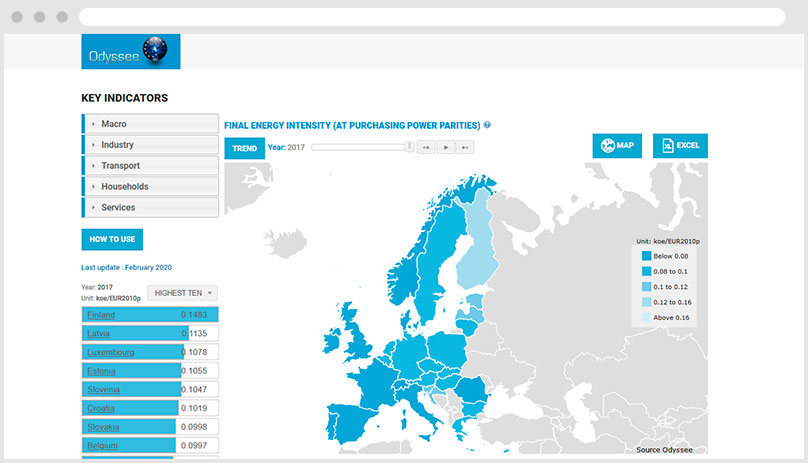
Task: Click the help icon beside the indicator title
Action: tap(488, 125)
